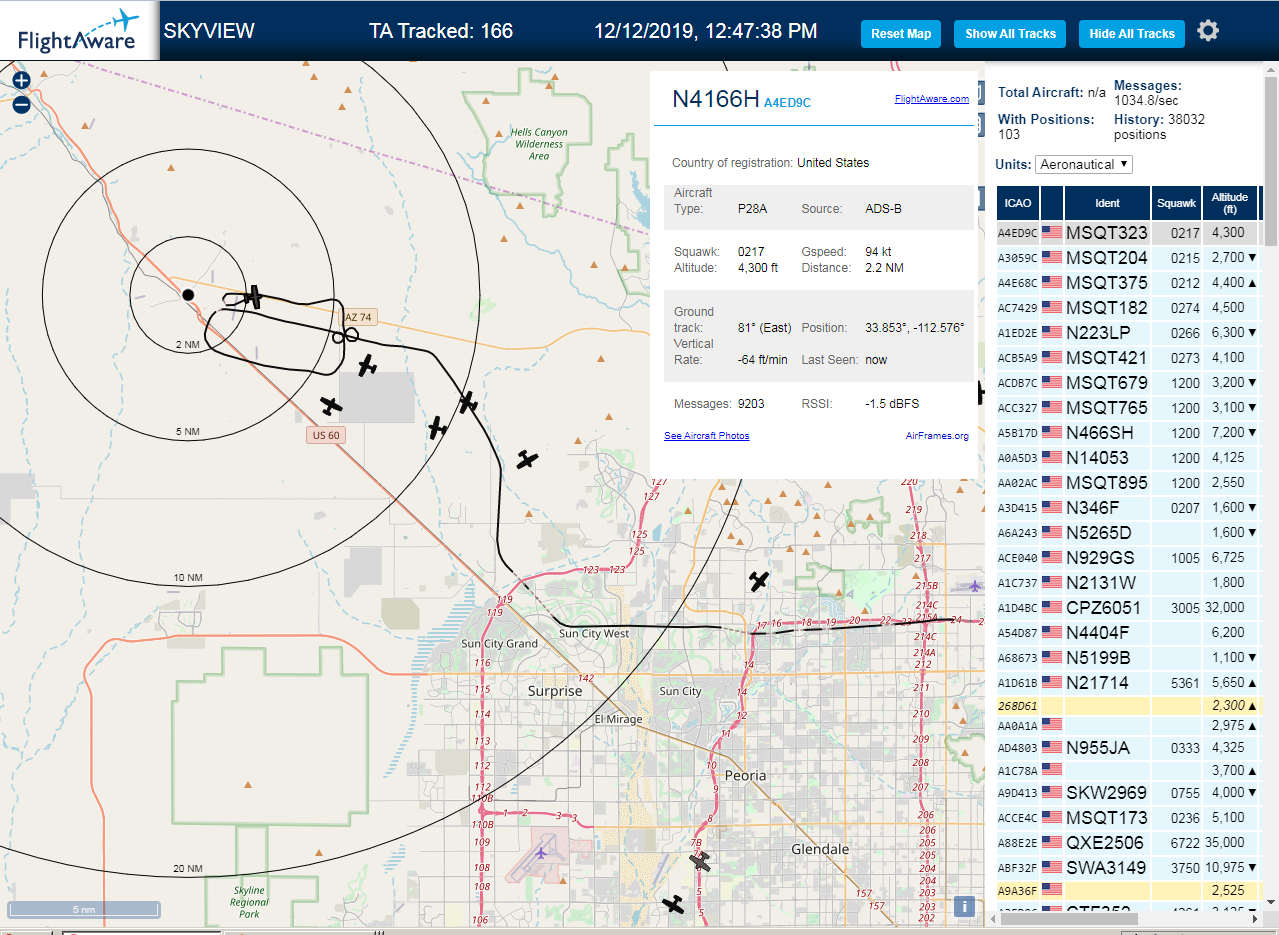
Task: Select the MSQT679 aircraft row
Action: click(1128, 383)
